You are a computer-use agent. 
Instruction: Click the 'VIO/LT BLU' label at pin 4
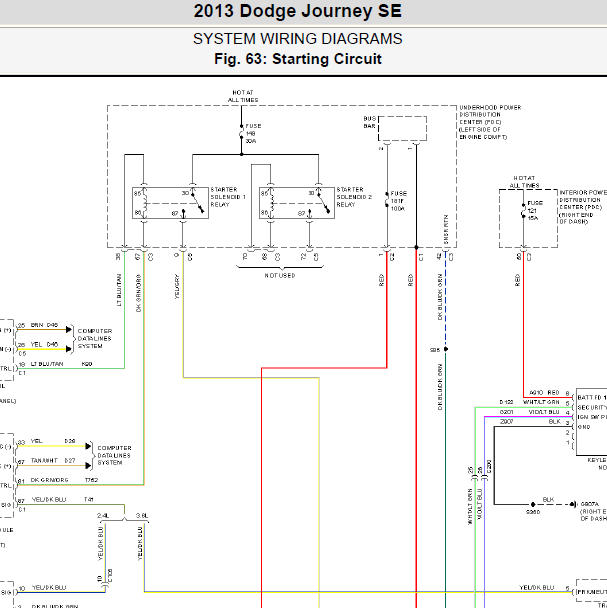click(x=544, y=412)
